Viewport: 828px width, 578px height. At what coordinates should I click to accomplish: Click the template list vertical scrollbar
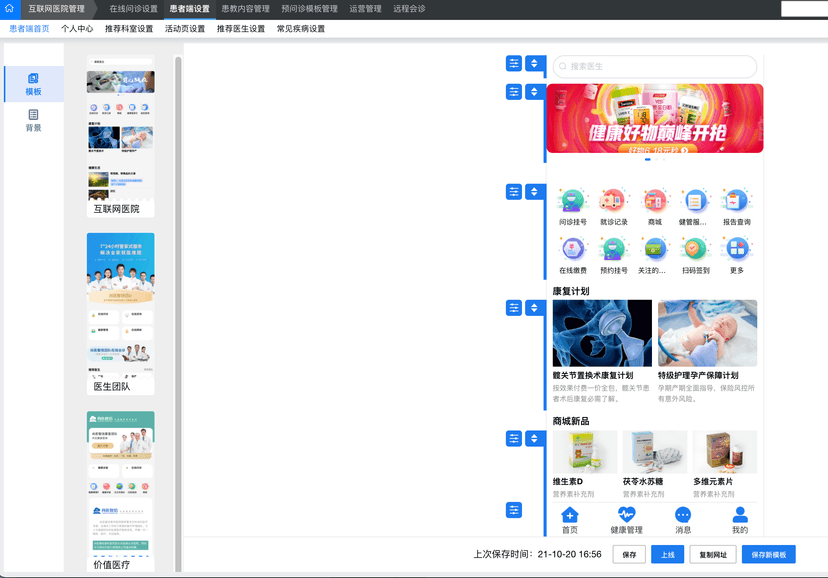pyautogui.click(x=178, y=314)
